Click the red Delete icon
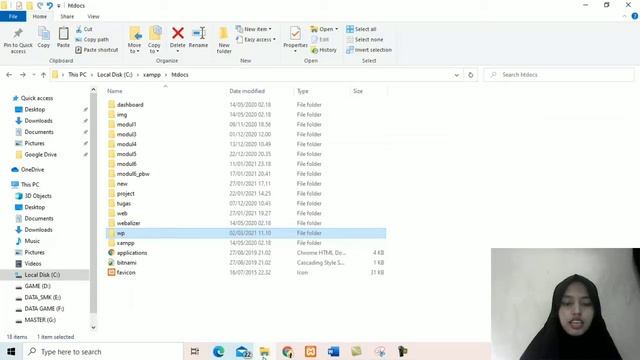 (178, 33)
